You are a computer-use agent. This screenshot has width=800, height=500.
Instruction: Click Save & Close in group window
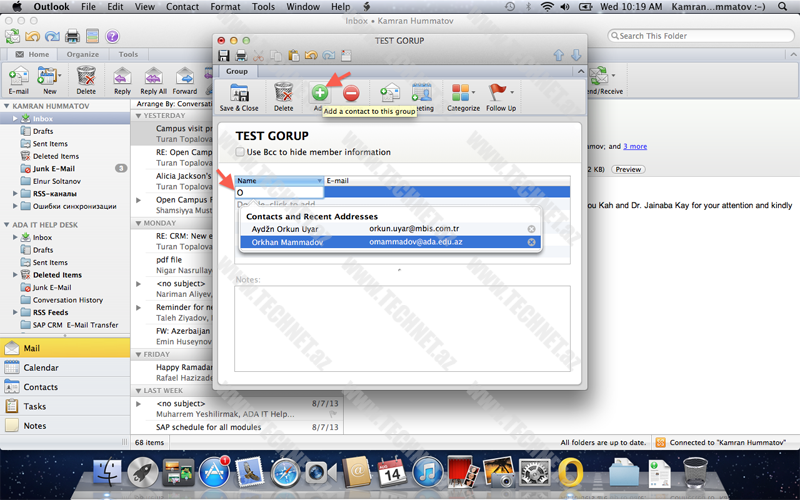click(x=239, y=97)
